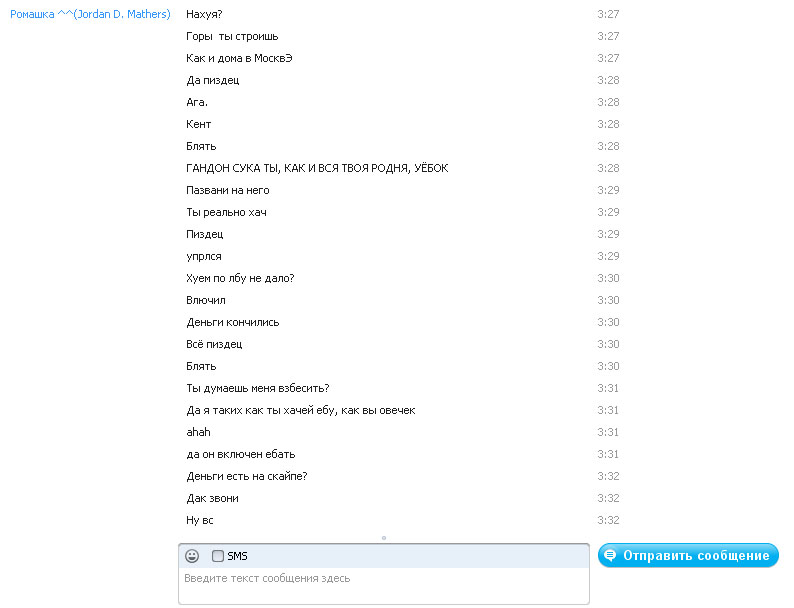
Task: Focus the Введите текст сообщения здесь field
Action: (x=384, y=585)
